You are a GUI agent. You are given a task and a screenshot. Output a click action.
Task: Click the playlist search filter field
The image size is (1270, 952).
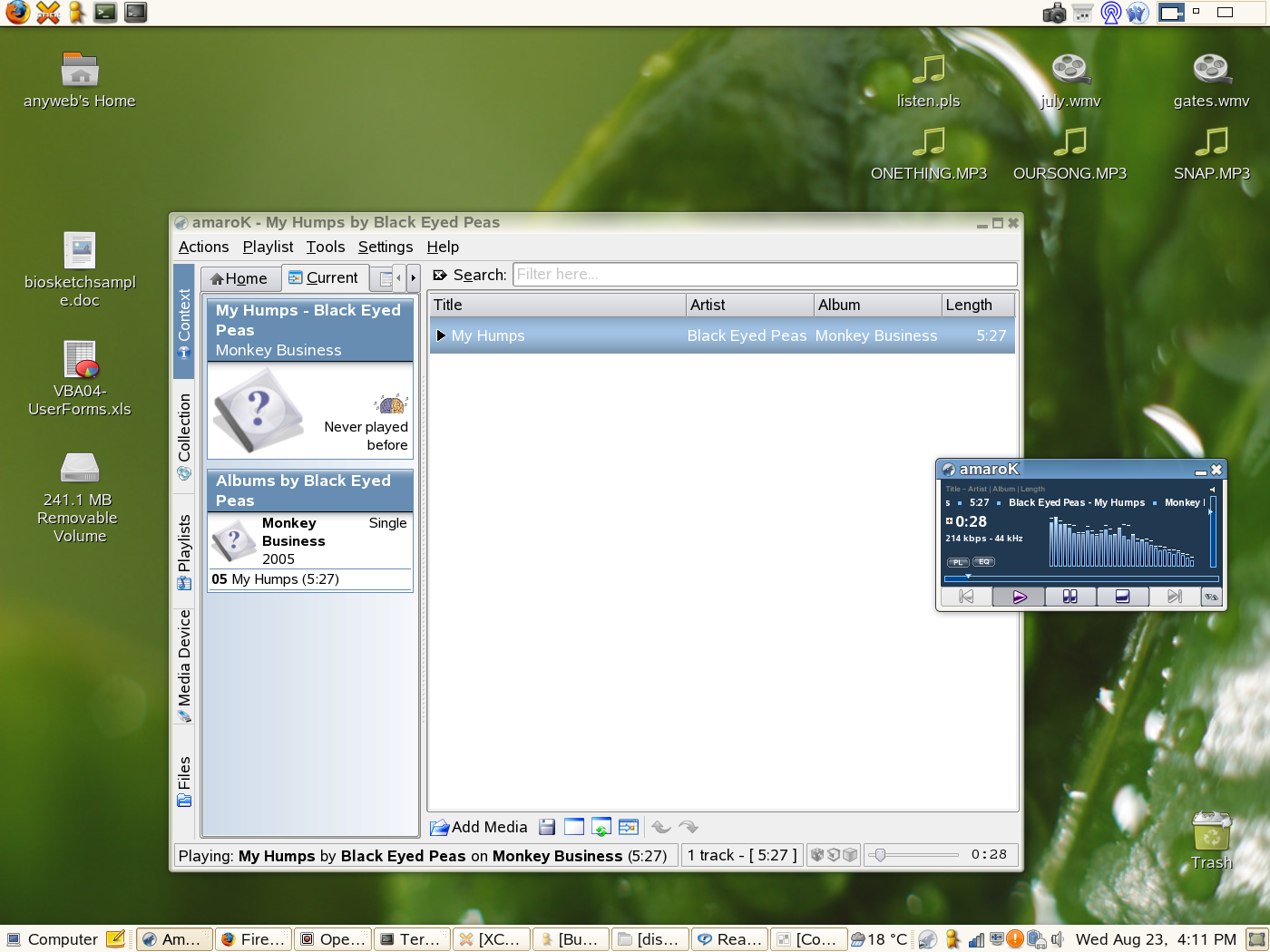click(x=765, y=275)
